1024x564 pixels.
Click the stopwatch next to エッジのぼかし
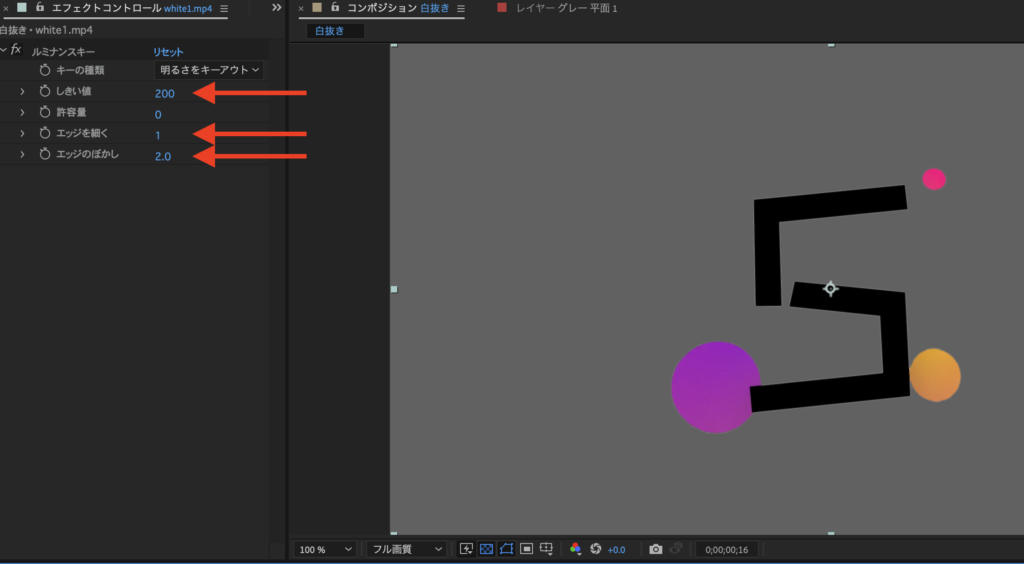point(44,155)
